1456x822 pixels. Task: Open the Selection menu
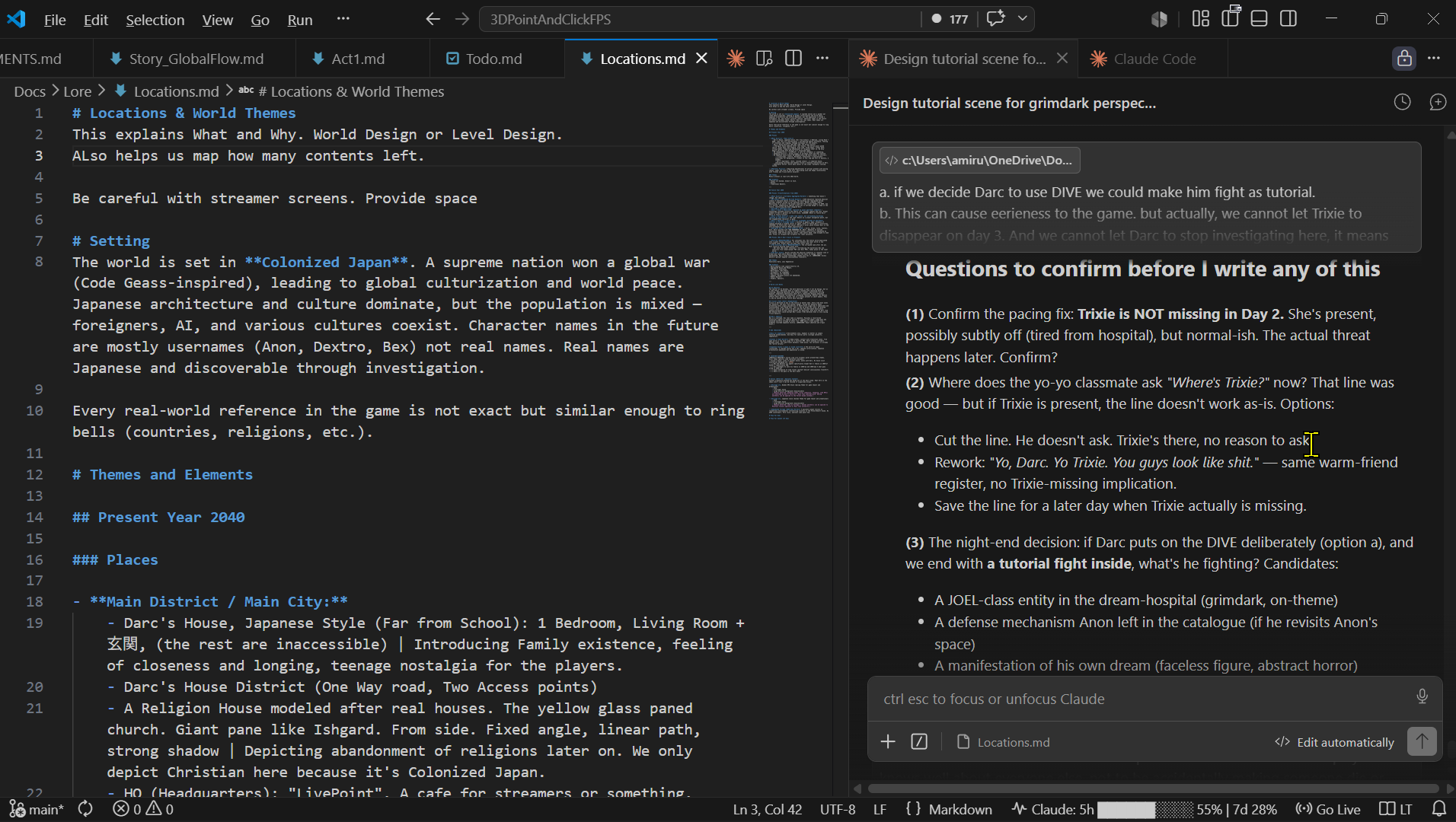155,19
